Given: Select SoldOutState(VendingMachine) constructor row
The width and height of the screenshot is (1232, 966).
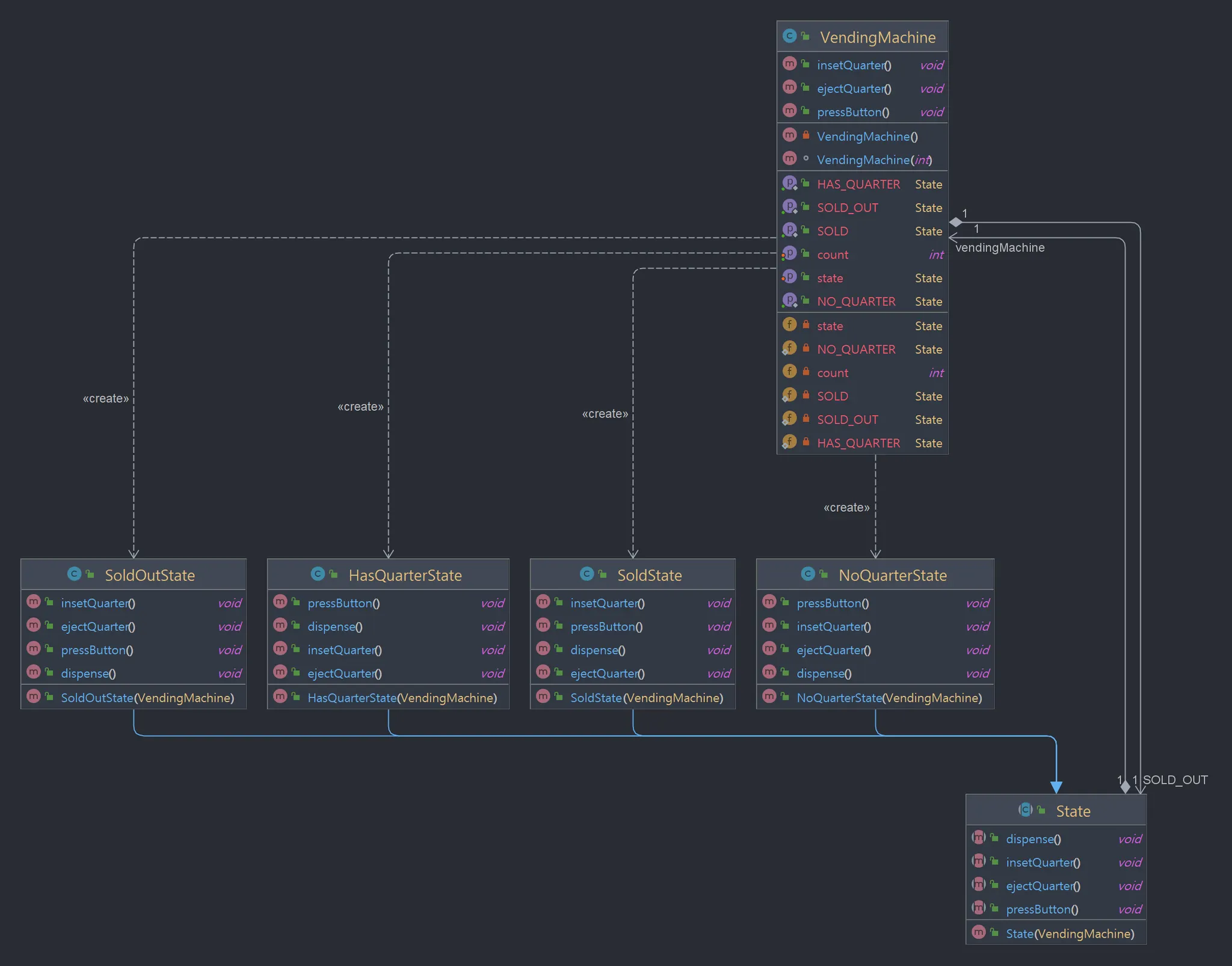Looking at the screenshot, I should [x=147, y=698].
